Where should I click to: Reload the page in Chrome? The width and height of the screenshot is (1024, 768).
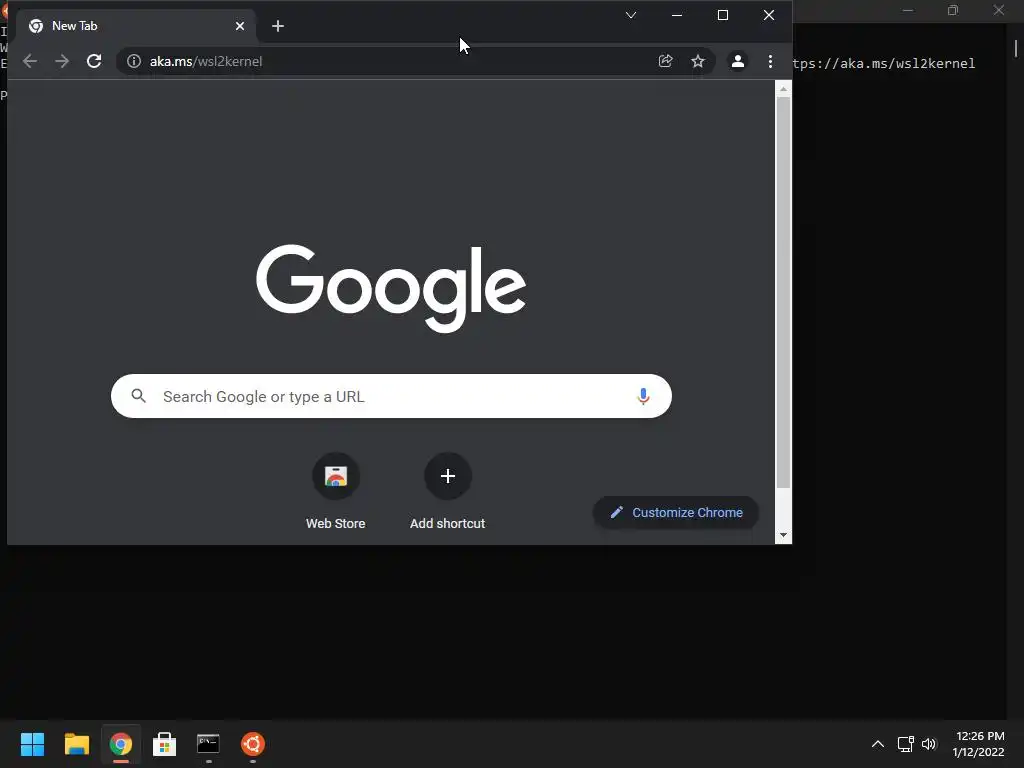[94, 61]
